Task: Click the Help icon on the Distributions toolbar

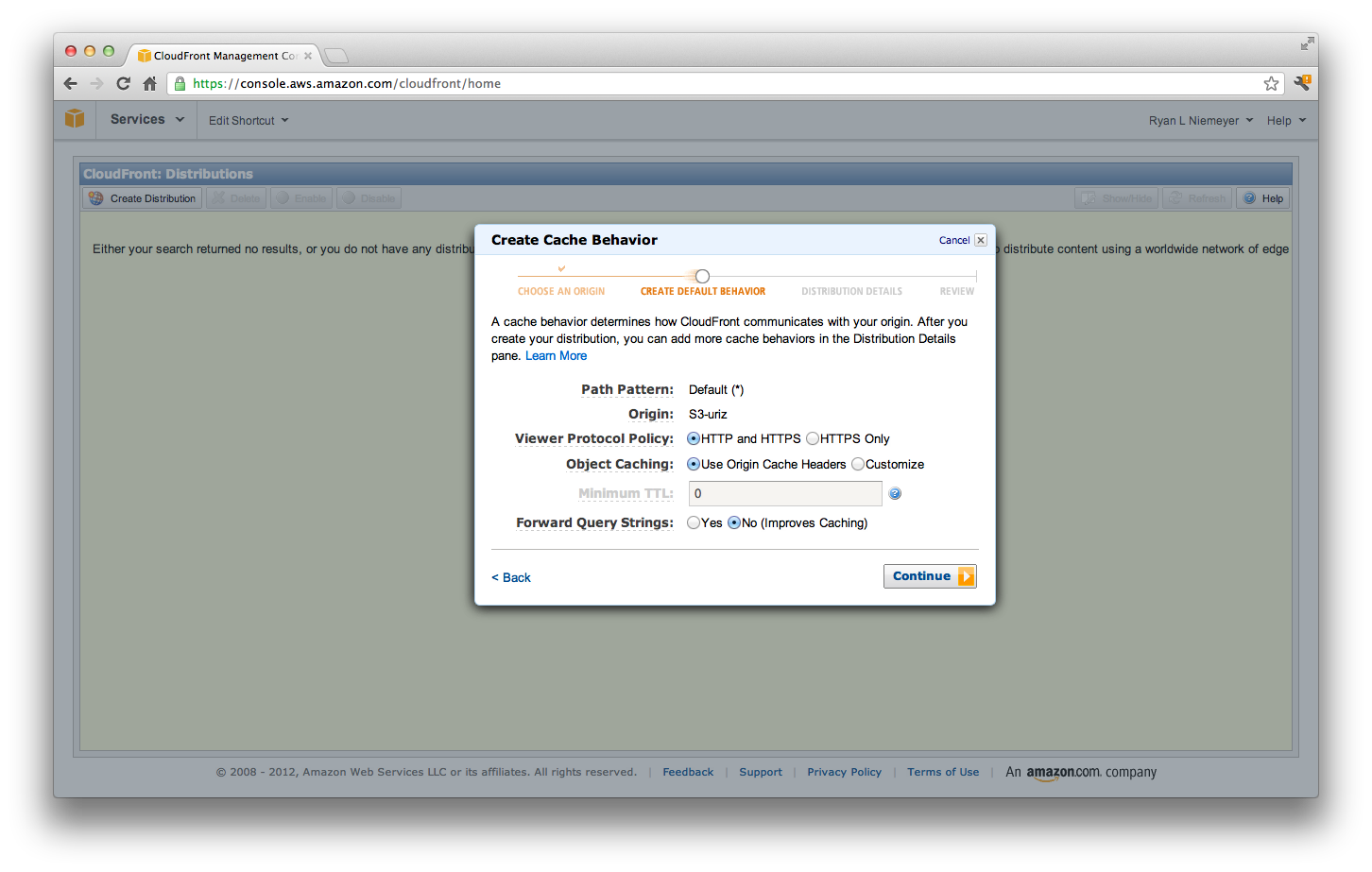Action: [1251, 197]
